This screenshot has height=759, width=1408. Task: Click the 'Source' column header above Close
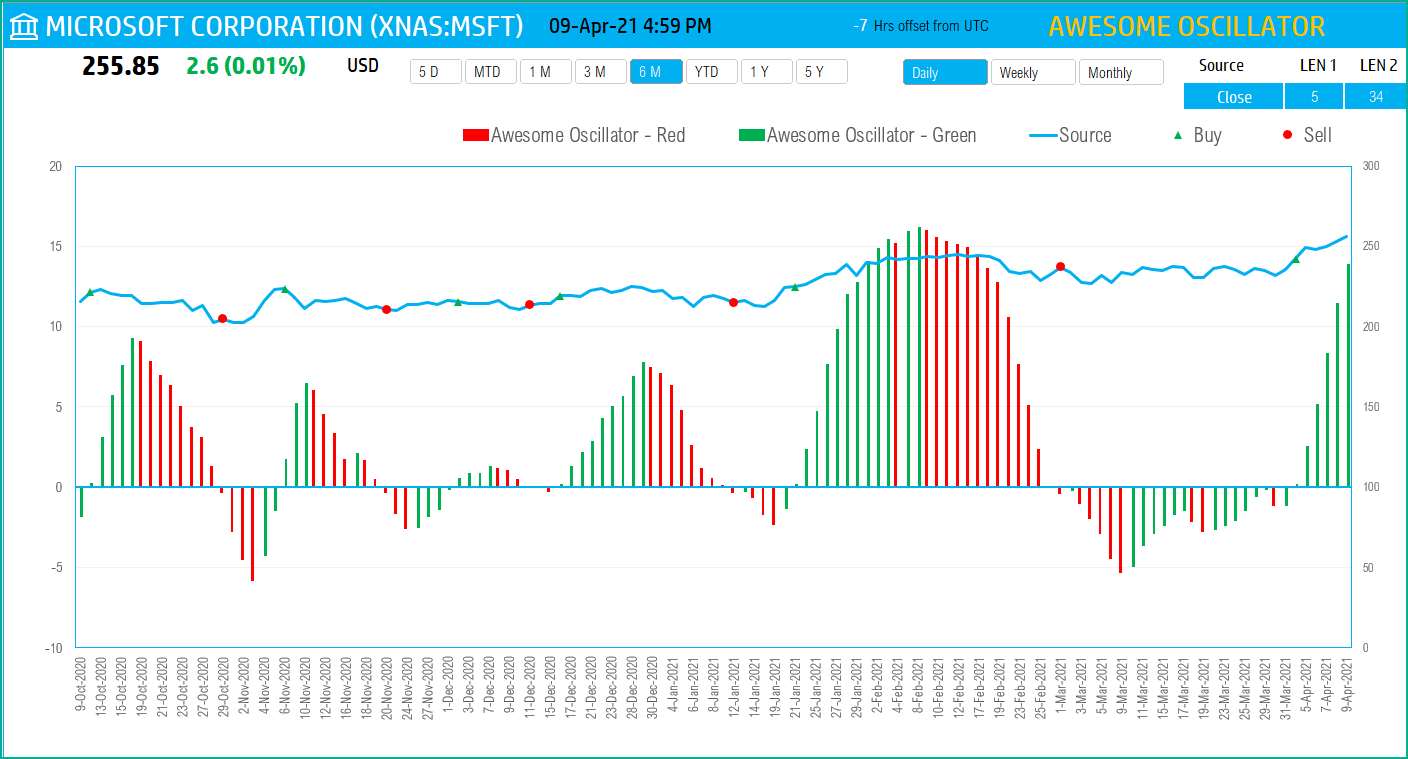point(1221,65)
